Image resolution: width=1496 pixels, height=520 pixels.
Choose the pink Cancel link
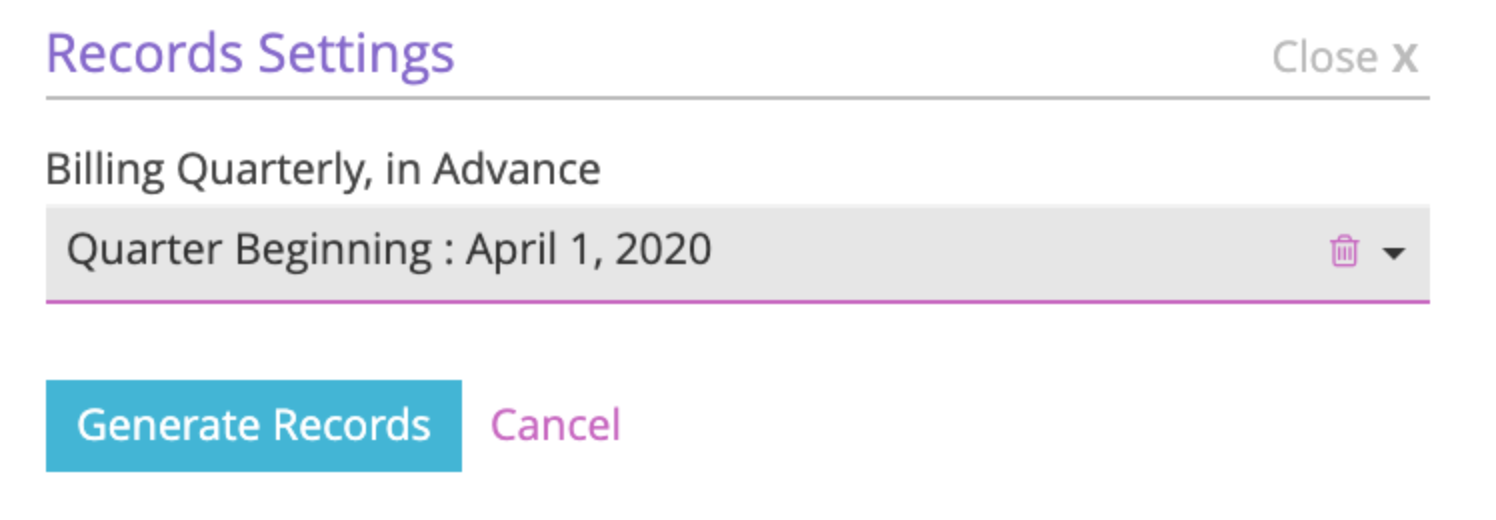555,425
